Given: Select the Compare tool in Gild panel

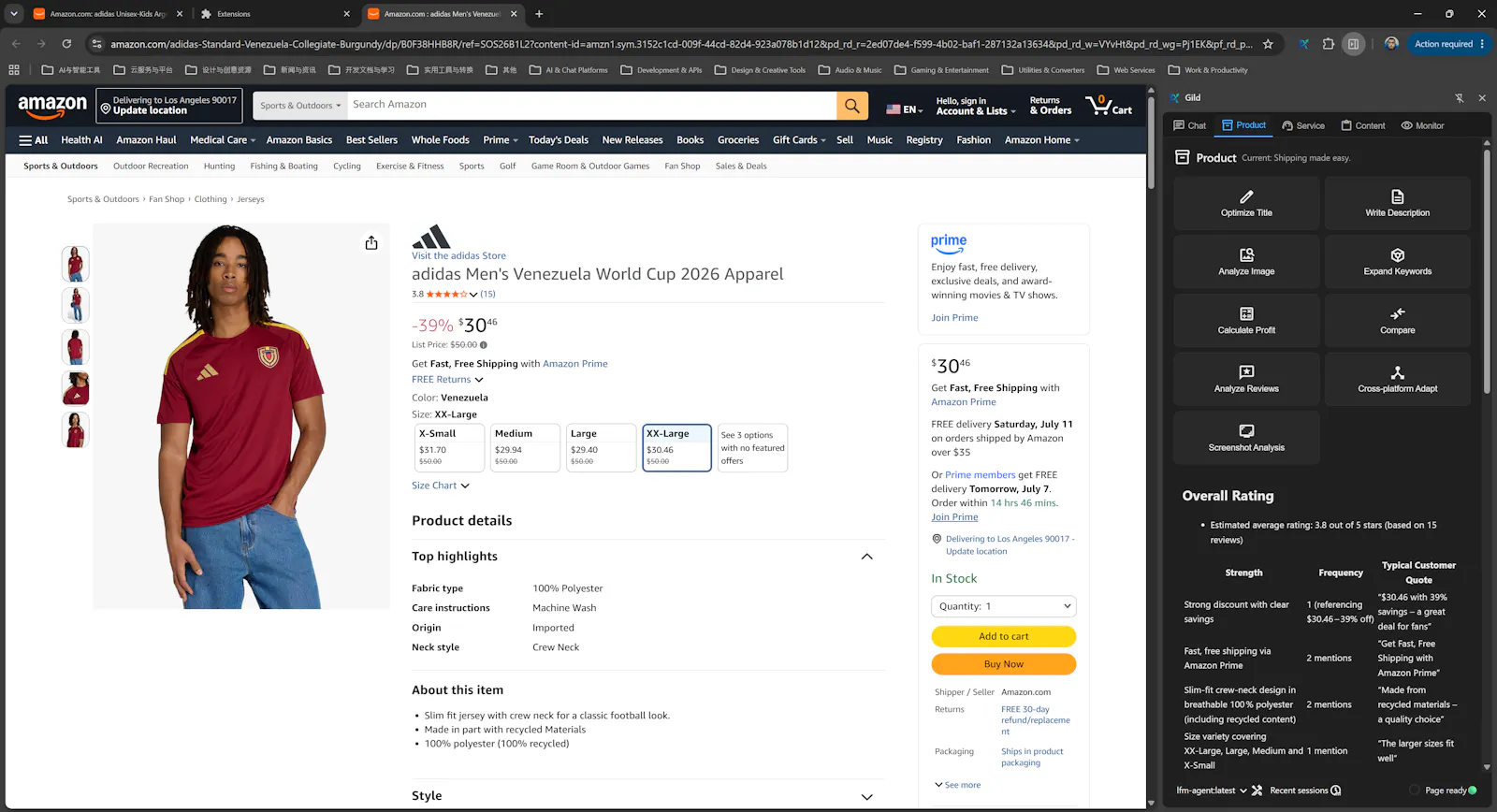Looking at the screenshot, I should [x=1397, y=321].
